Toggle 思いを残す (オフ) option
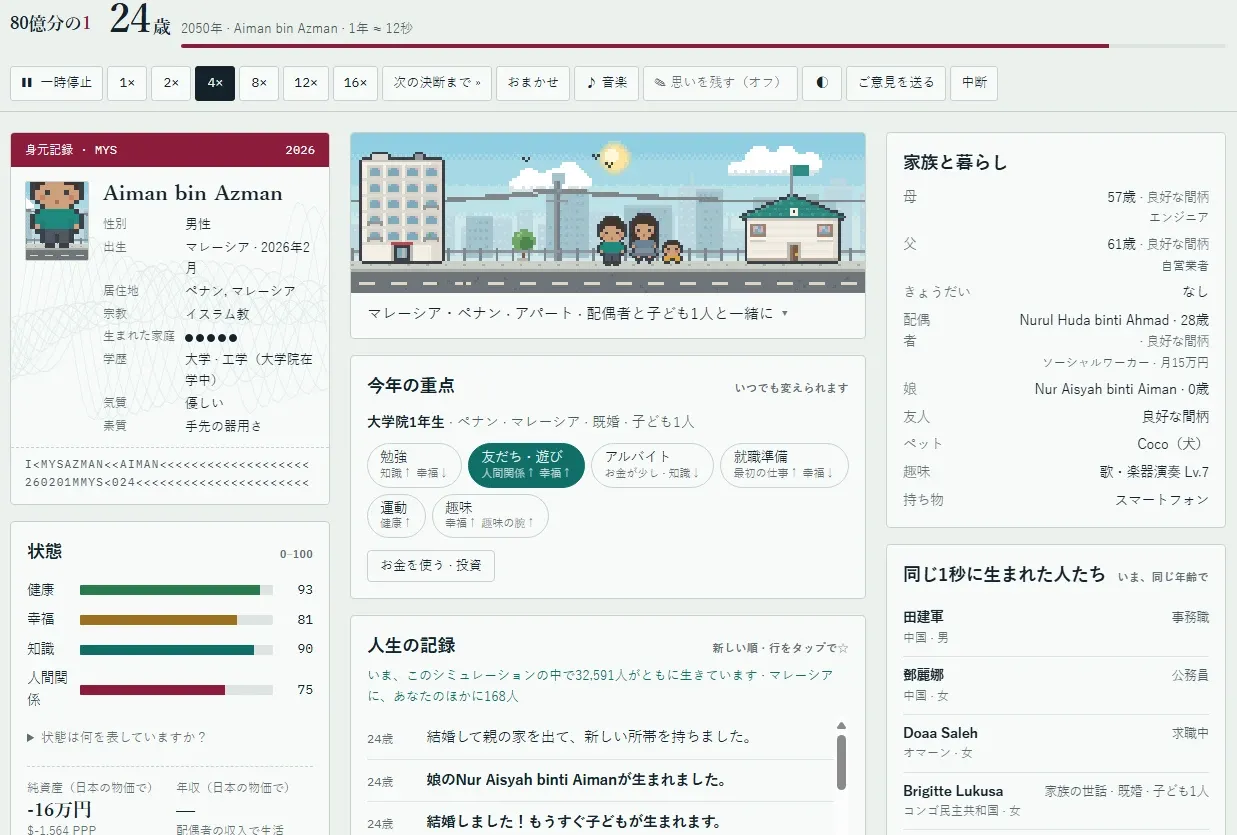 tap(720, 83)
